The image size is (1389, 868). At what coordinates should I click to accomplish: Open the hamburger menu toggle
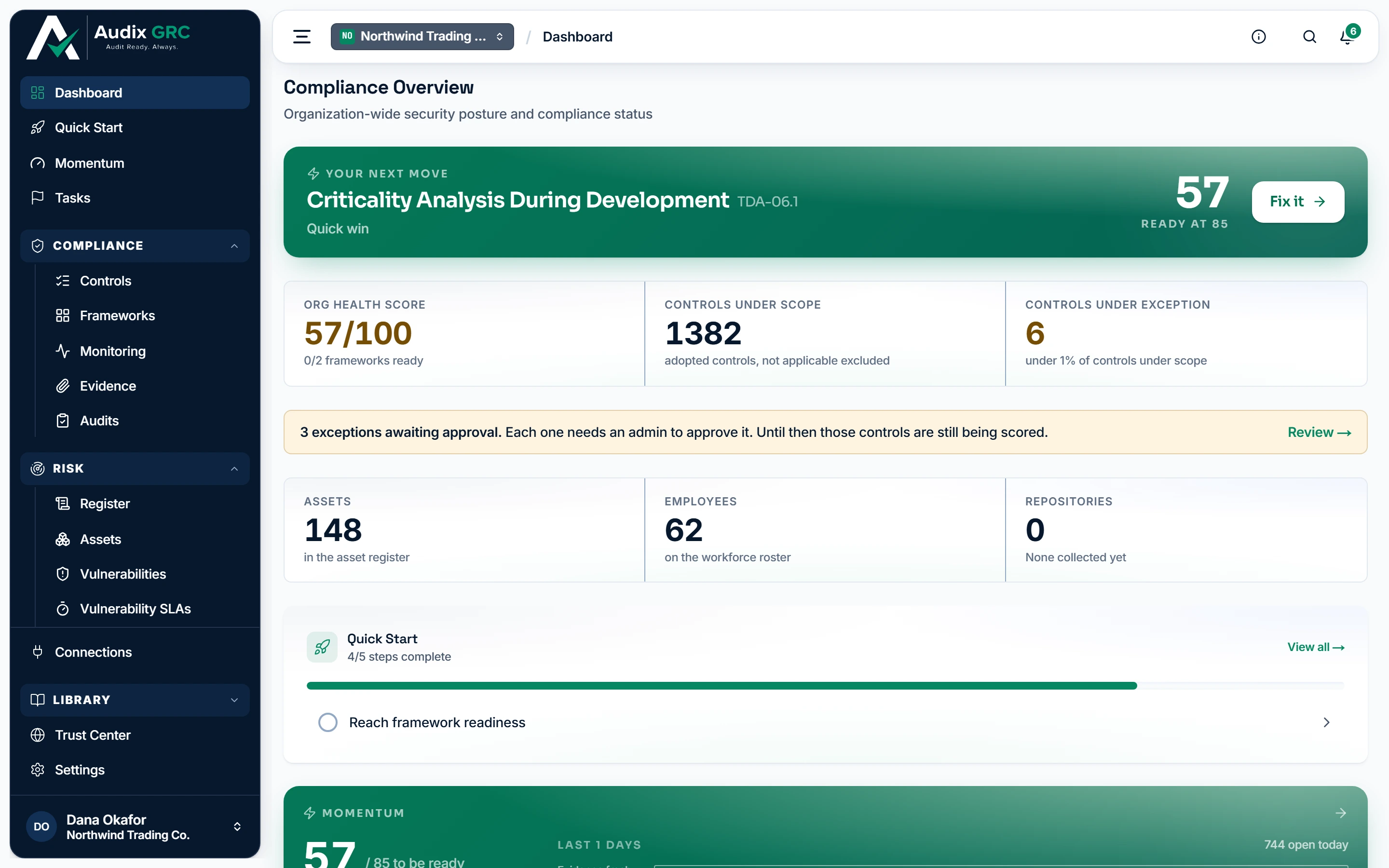pyautogui.click(x=302, y=37)
